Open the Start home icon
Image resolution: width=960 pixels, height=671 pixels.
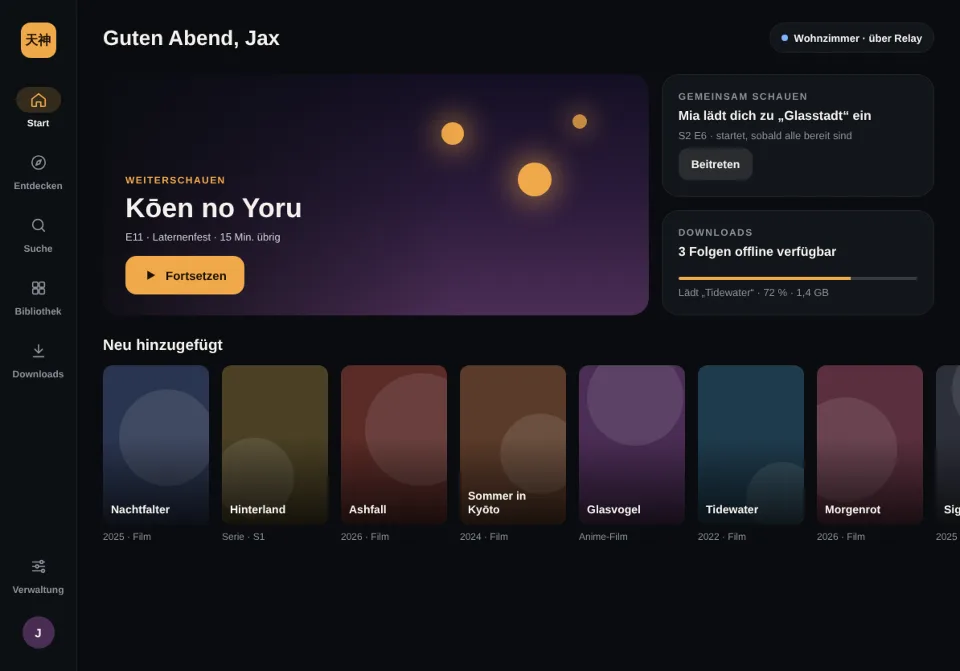click(38, 100)
